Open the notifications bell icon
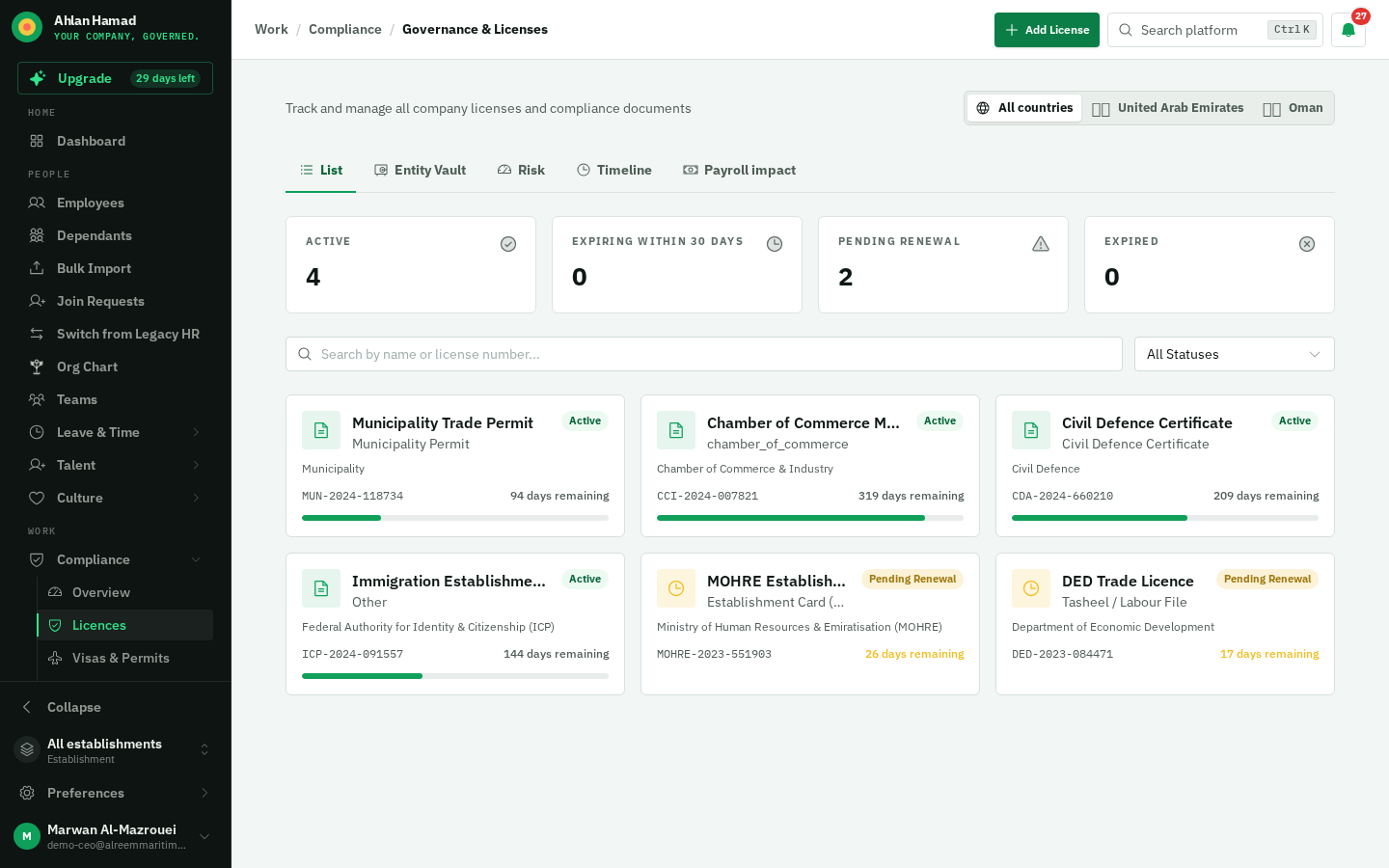 pos(1348,30)
